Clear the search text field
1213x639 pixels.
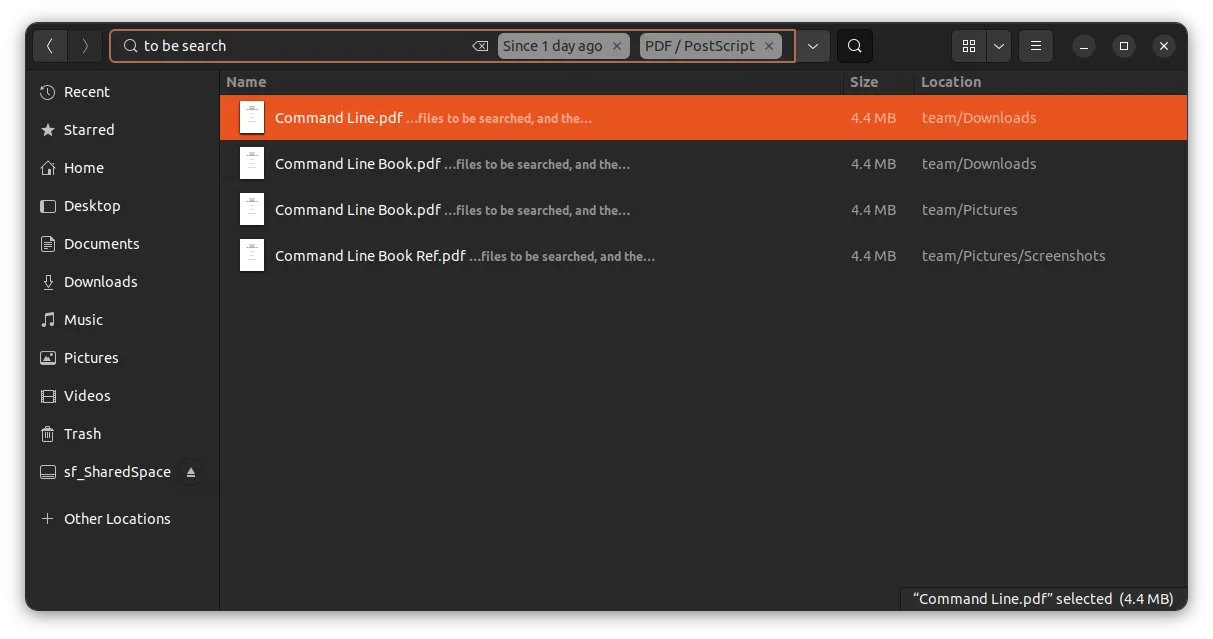tap(480, 46)
